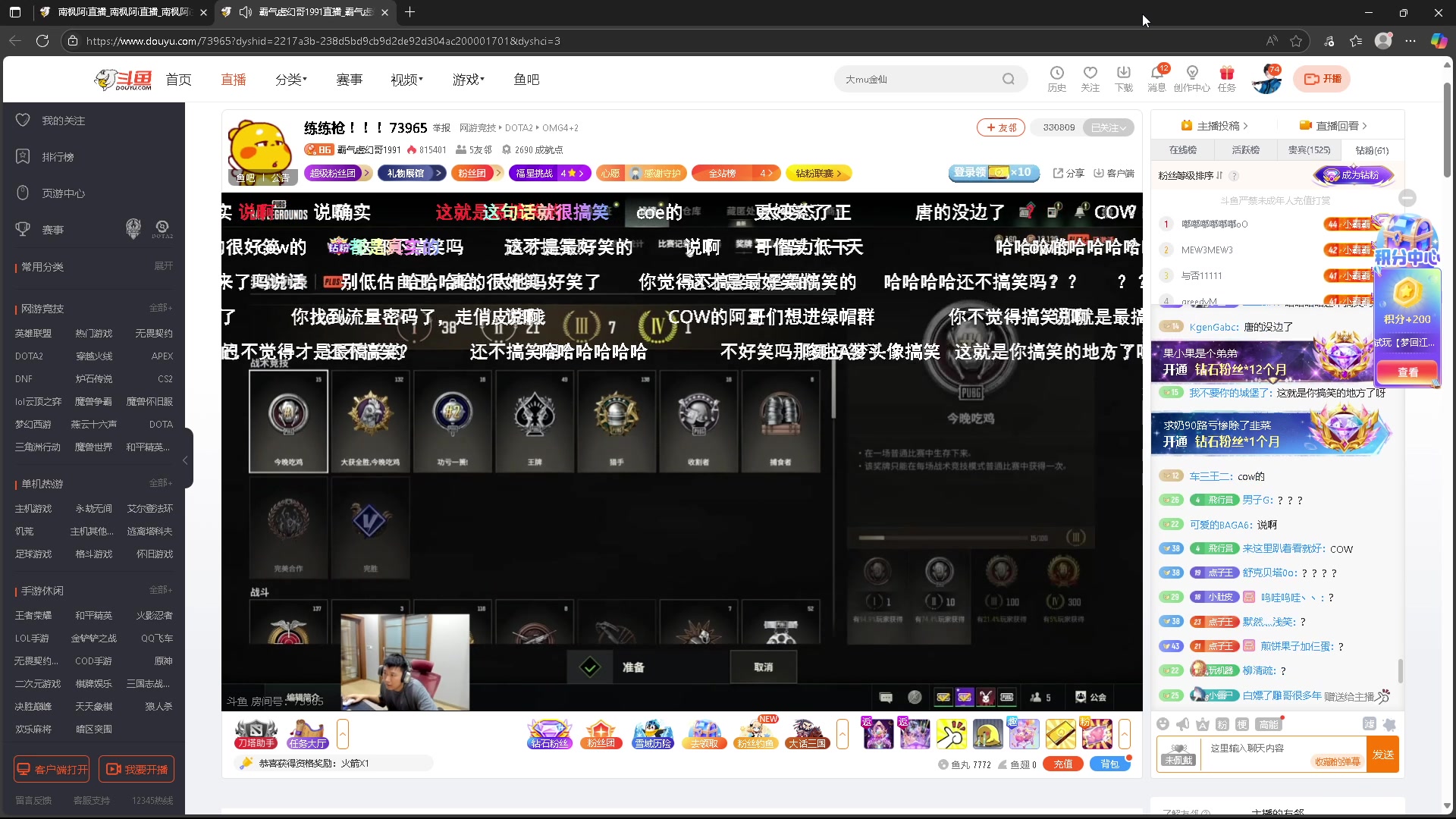Open the emoji picker in chat
This screenshot has height=819, width=1456.
click(x=1163, y=724)
